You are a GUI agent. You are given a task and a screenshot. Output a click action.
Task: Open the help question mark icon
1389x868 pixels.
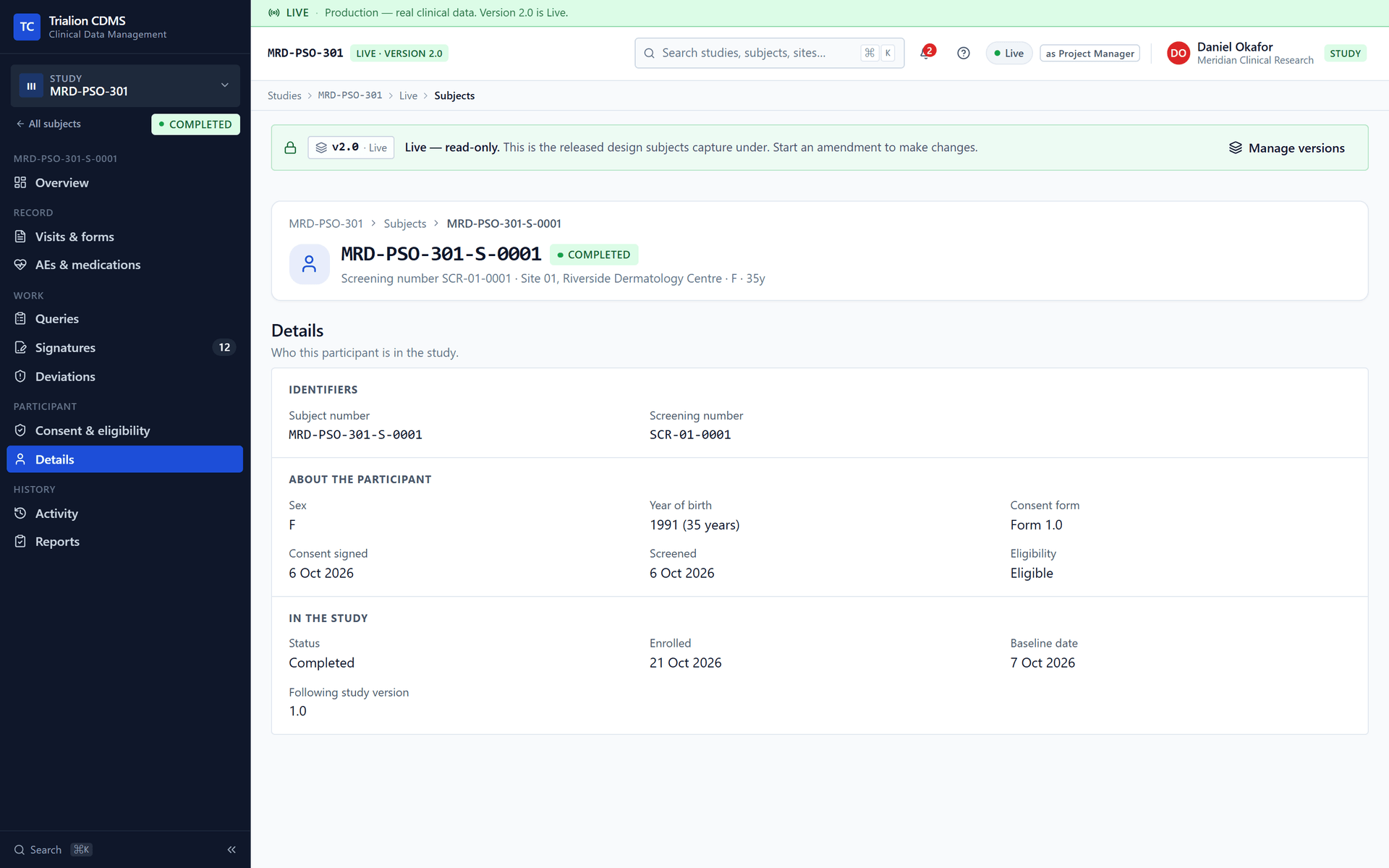click(963, 53)
